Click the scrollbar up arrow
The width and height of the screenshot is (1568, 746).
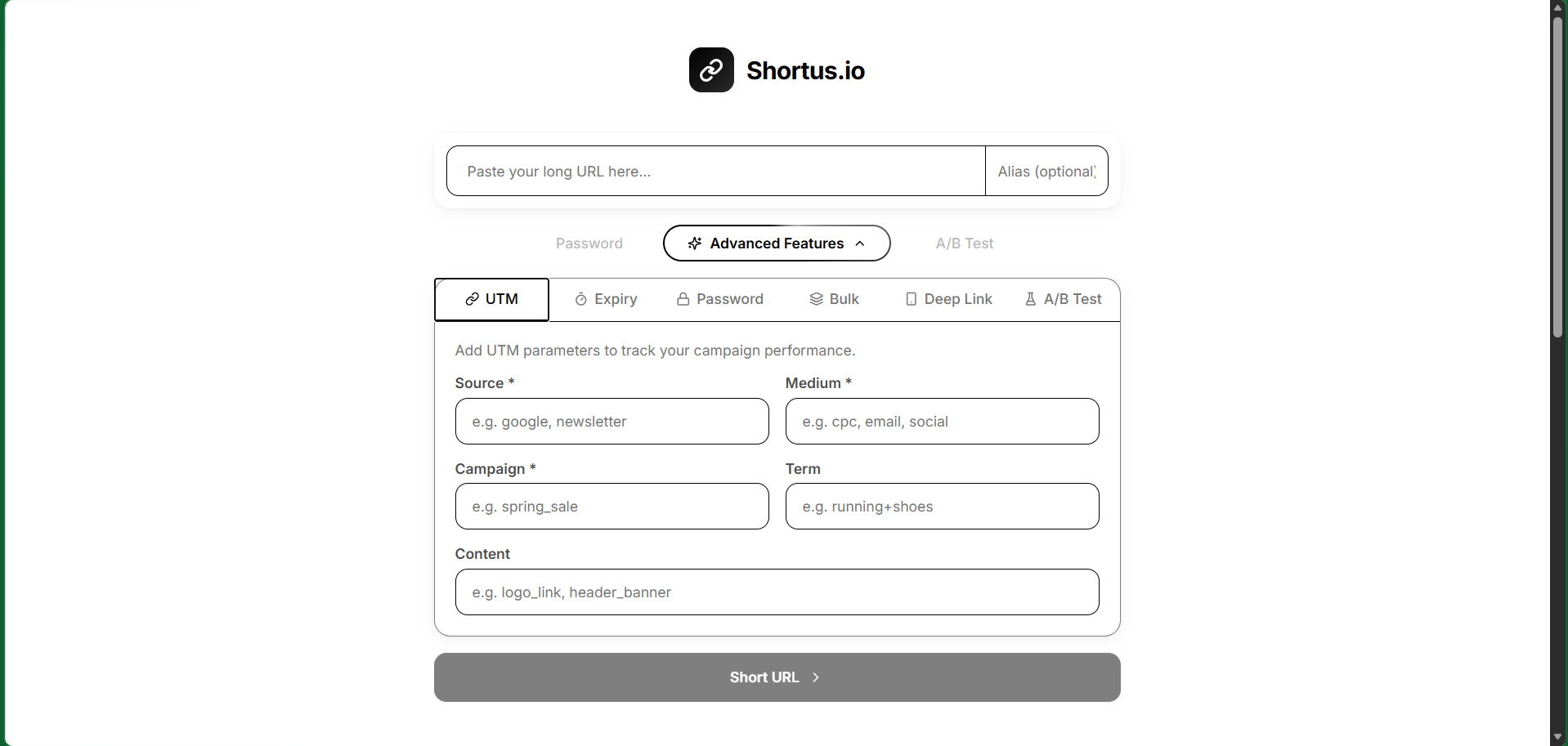click(1557, 7)
